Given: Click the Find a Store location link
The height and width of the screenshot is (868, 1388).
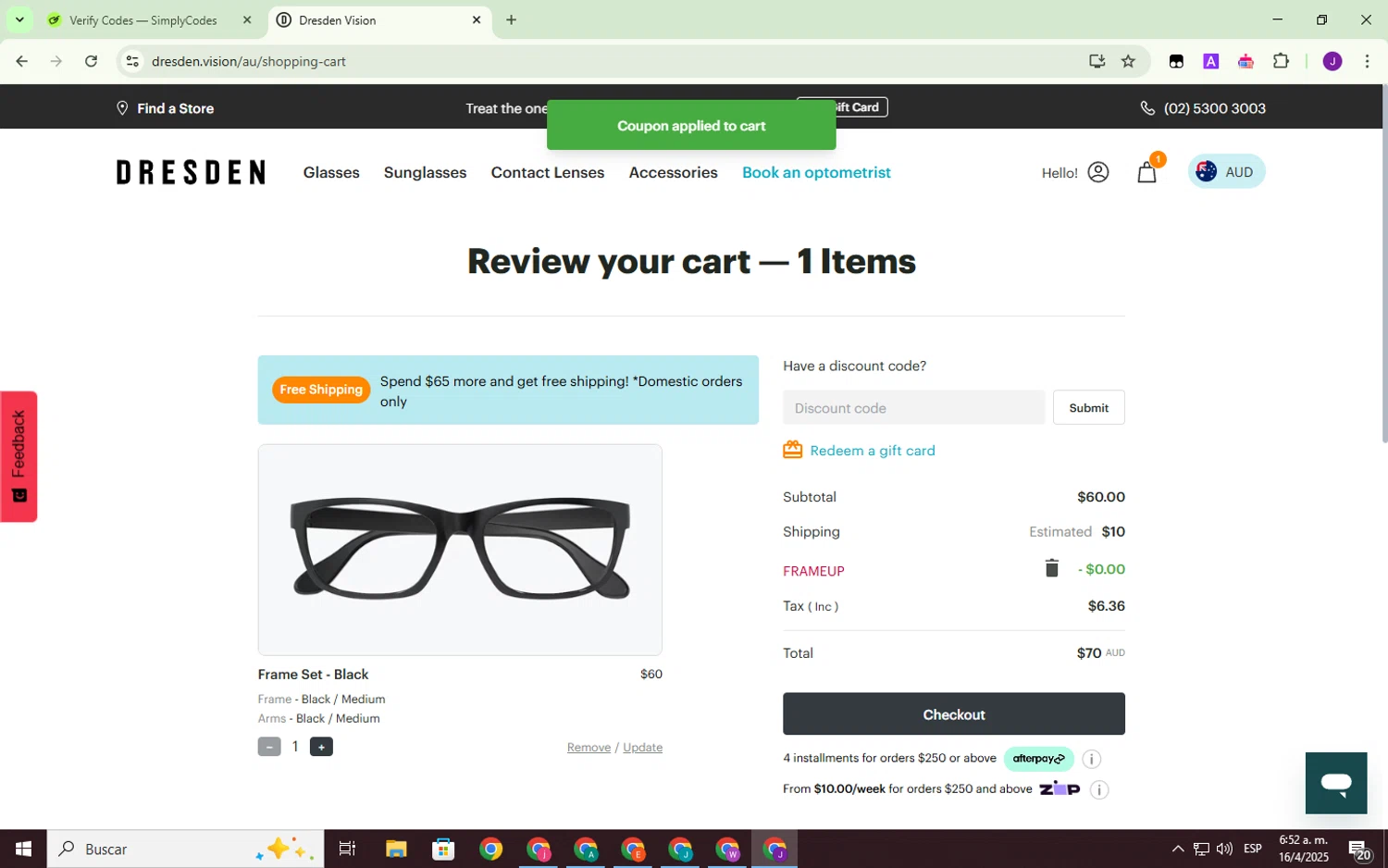Looking at the screenshot, I should click(165, 108).
